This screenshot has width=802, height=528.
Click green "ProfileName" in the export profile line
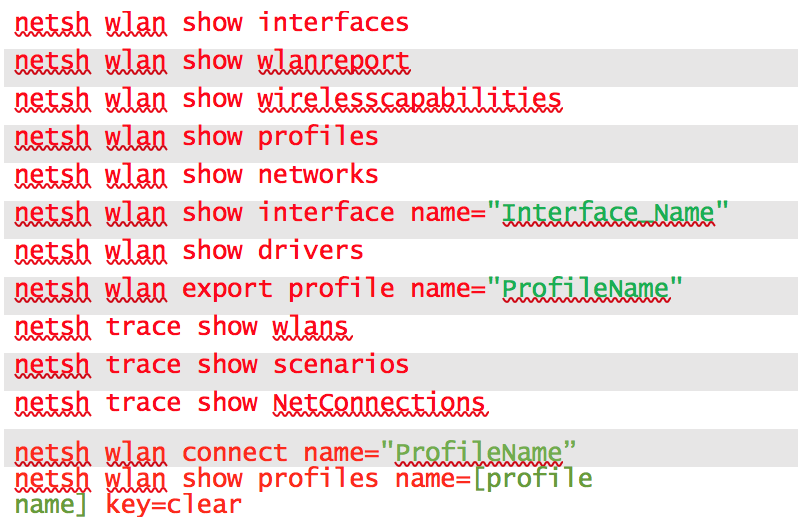click(x=585, y=289)
